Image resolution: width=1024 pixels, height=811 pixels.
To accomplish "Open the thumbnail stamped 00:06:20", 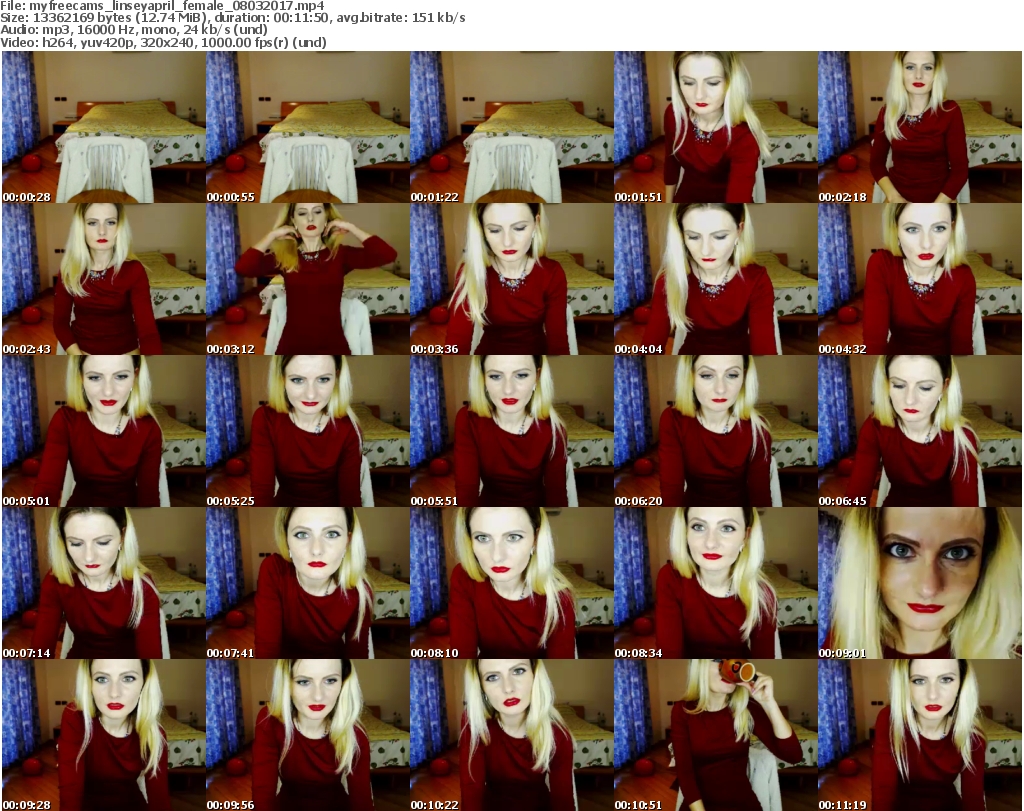I will point(716,431).
